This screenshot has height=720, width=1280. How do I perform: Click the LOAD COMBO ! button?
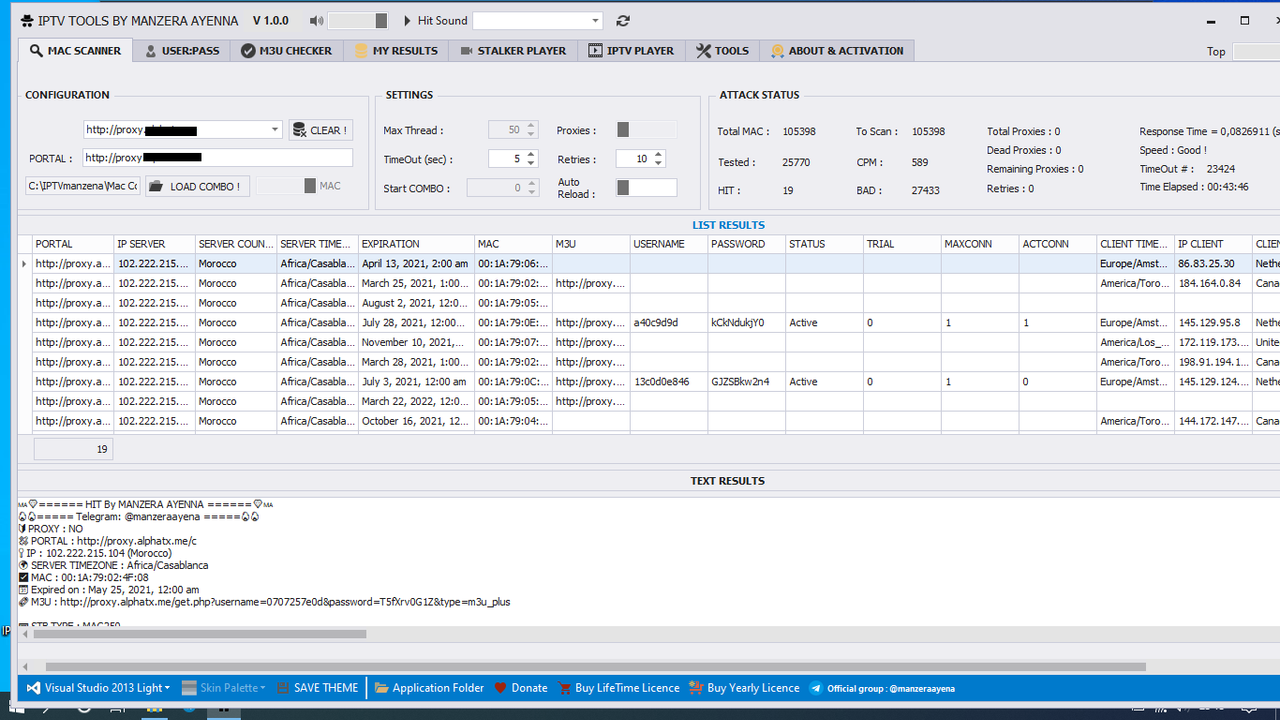coord(197,186)
